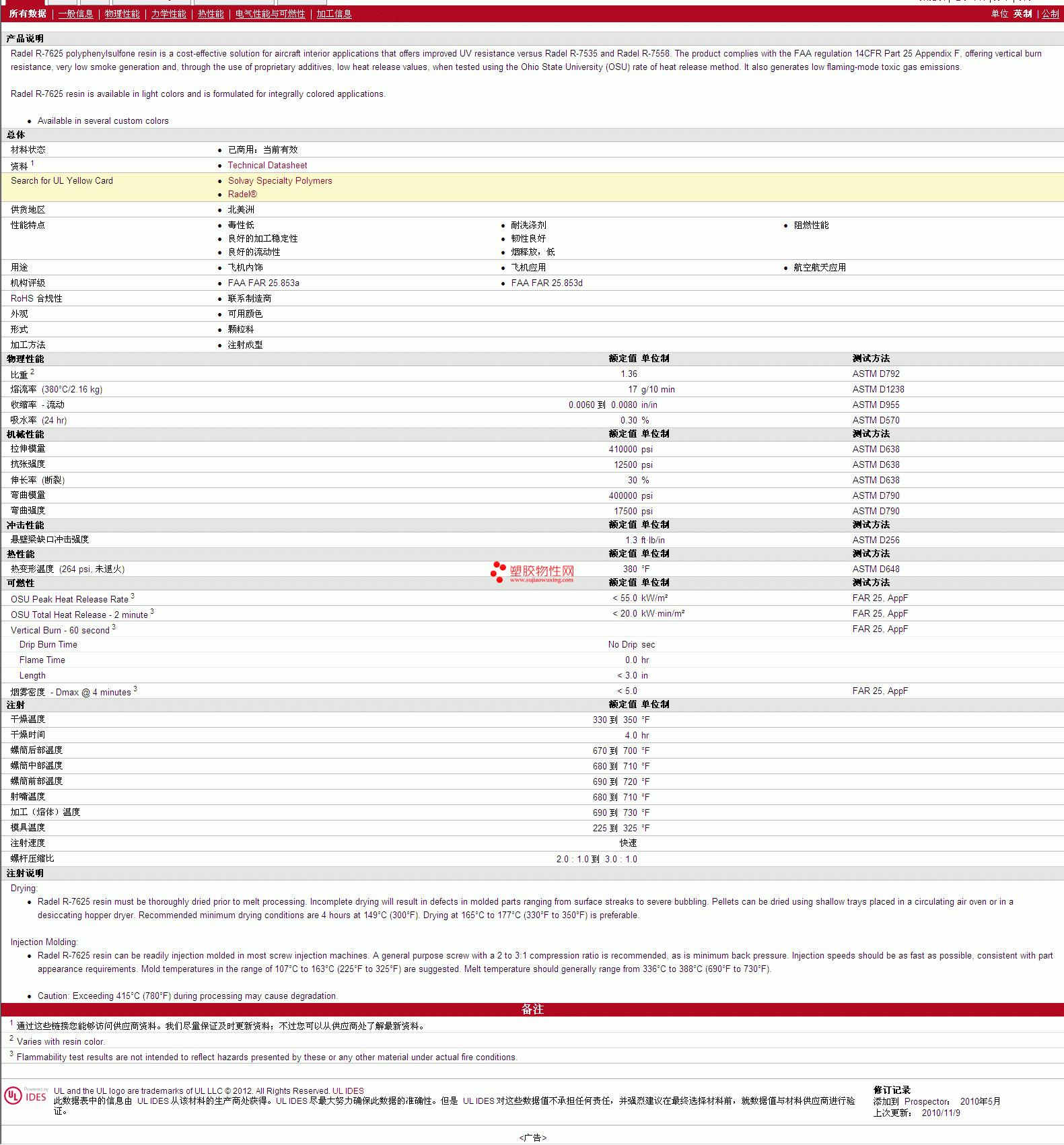Click the ASTM D570 test method
This screenshot has width=1064, height=1145.
[876, 420]
